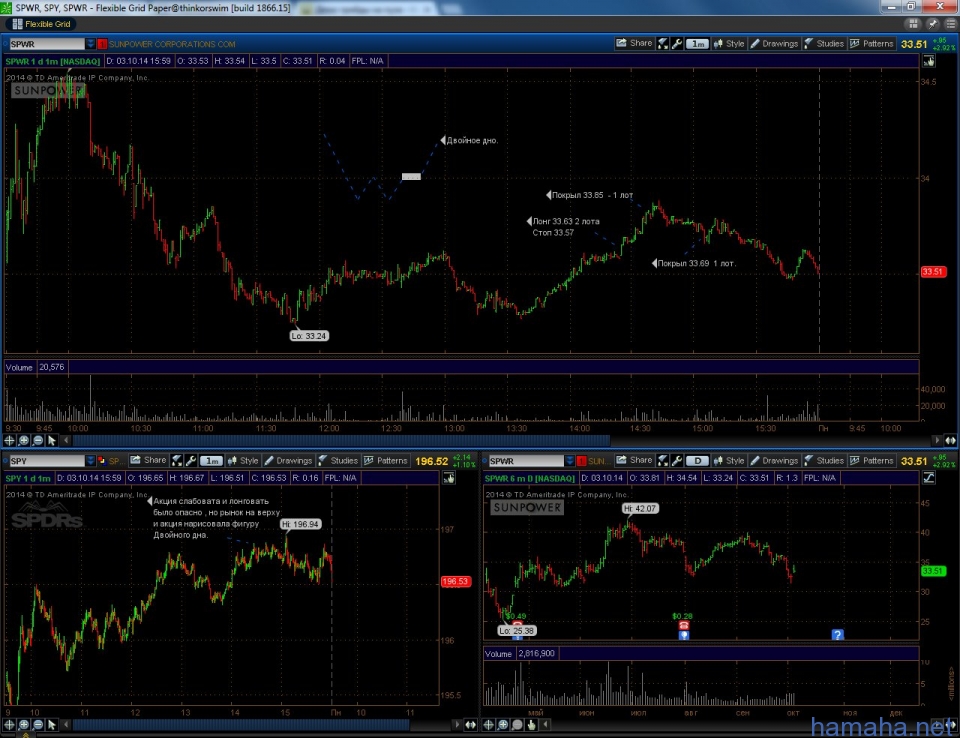
Task: Click zoom in icon under the SPWR daily chart
Action: tap(503, 725)
